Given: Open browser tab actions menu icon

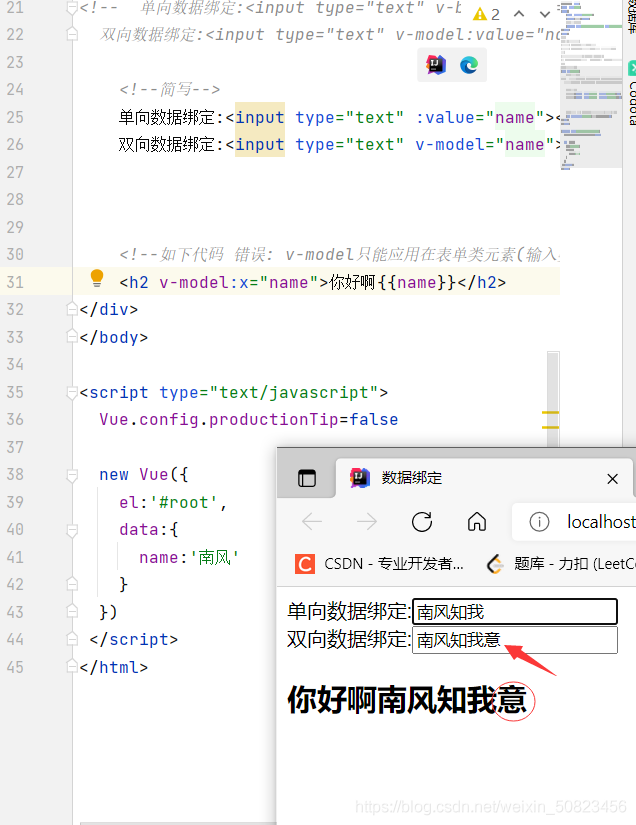Looking at the screenshot, I should [307, 479].
